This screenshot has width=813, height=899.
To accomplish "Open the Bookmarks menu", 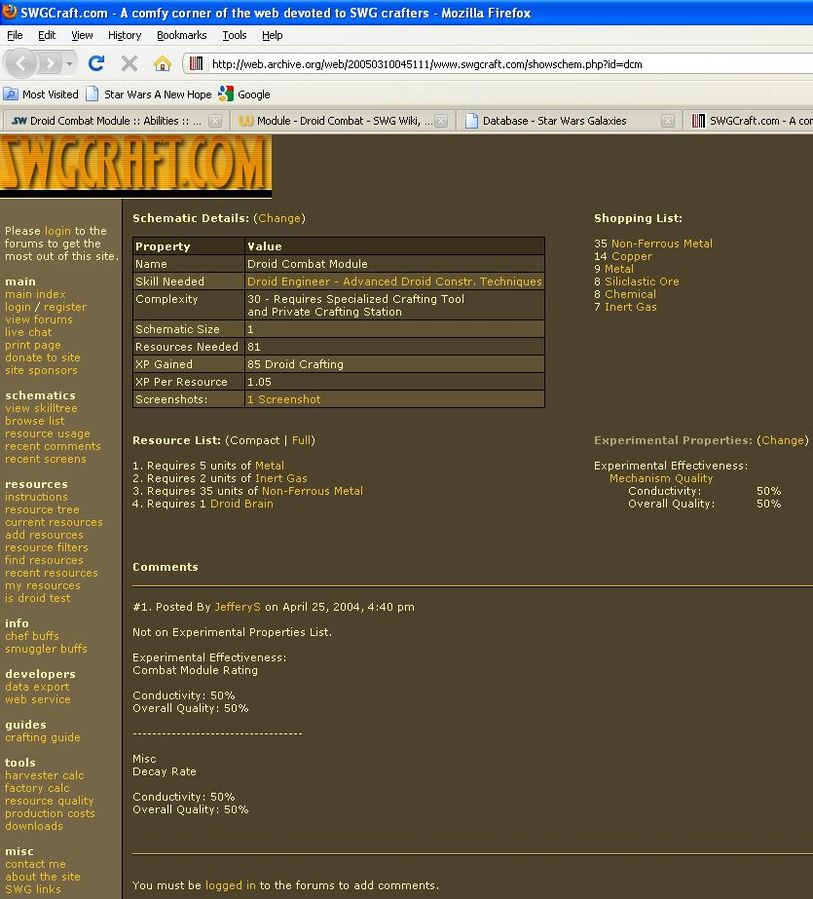I will (x=181, y=35).
